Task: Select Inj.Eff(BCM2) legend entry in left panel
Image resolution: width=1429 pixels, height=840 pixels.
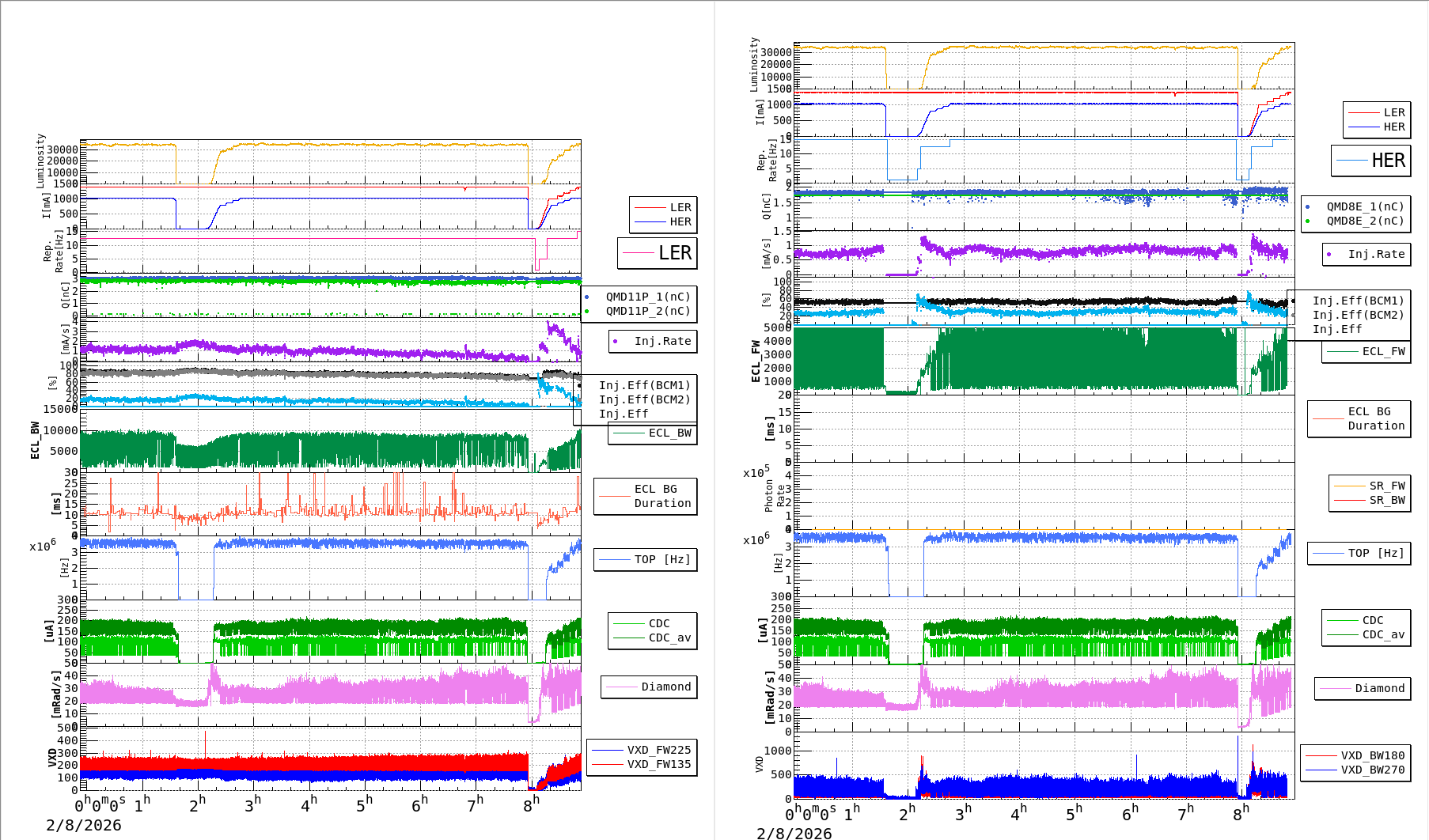Action: (x=644, y=399)
